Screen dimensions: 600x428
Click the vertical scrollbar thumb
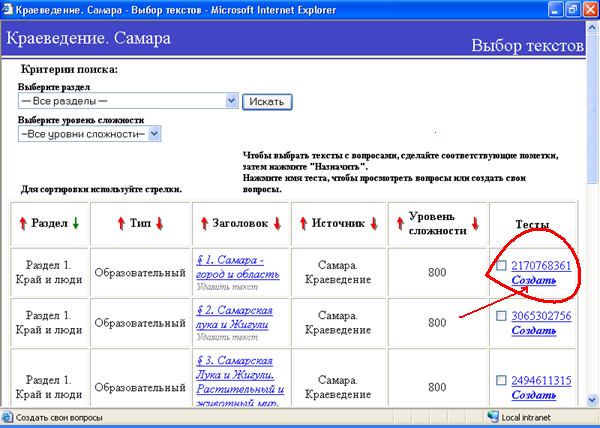(592, 109)
